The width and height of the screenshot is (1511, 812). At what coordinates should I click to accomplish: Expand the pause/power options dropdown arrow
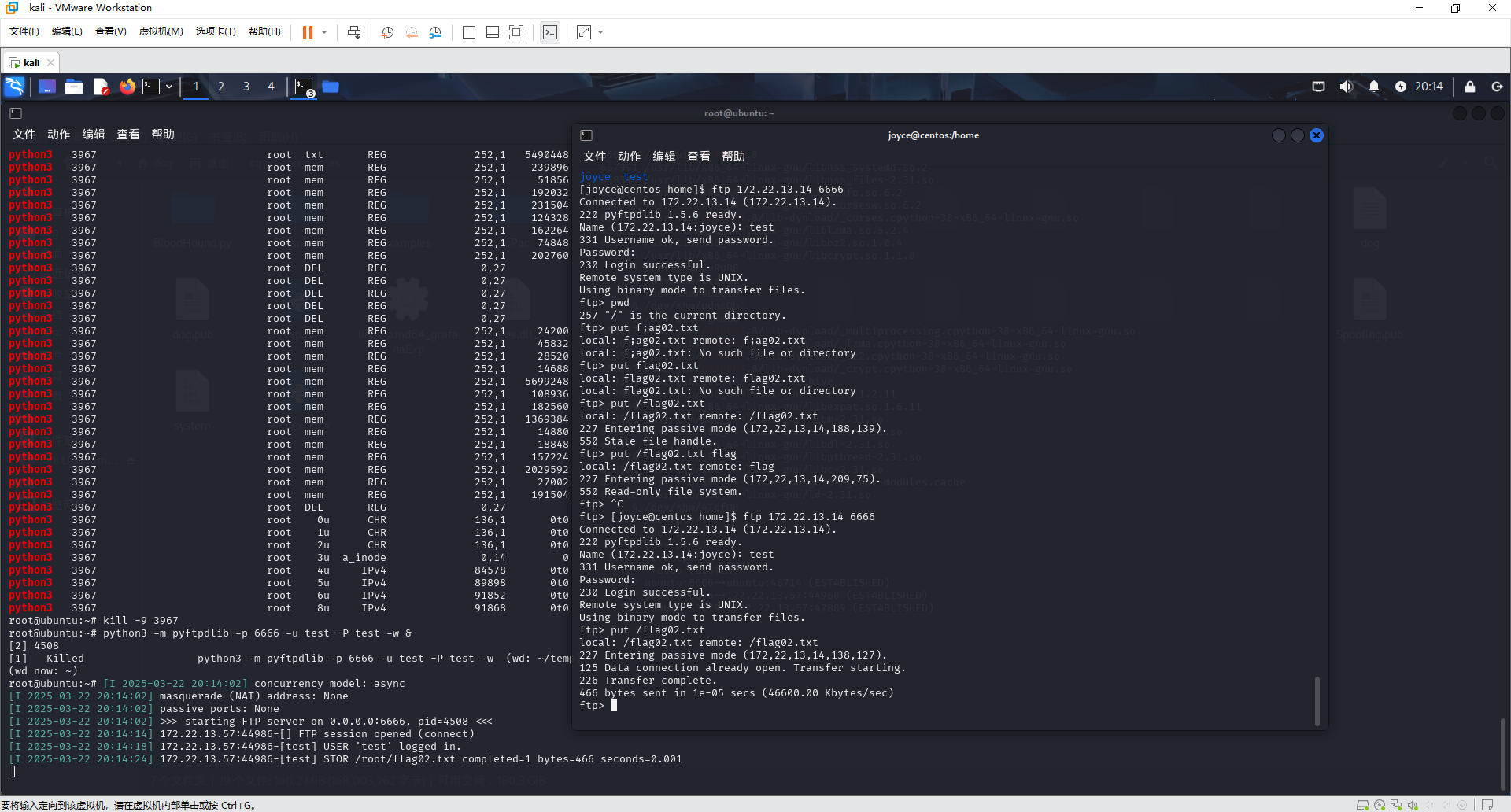(324, 32)
